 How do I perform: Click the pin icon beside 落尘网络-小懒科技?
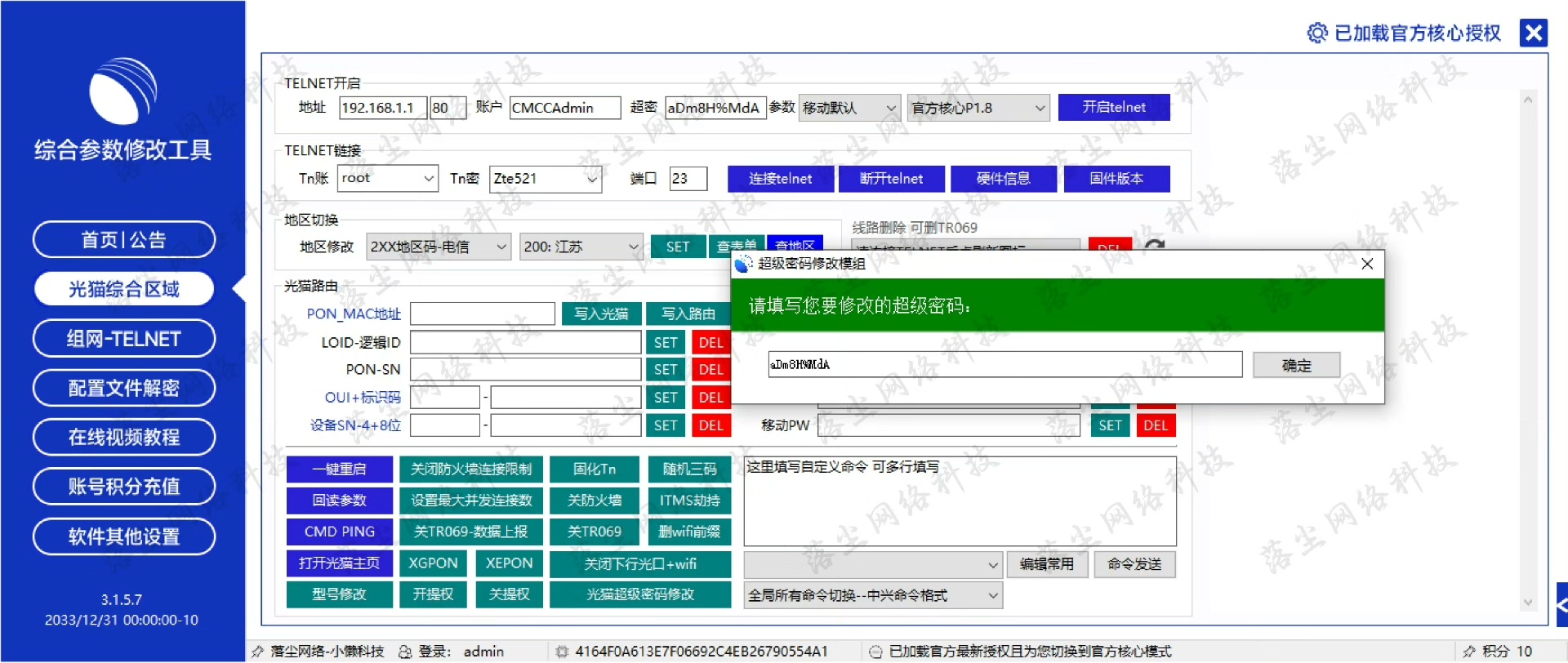pyautogui.click(x=258, y=652)
